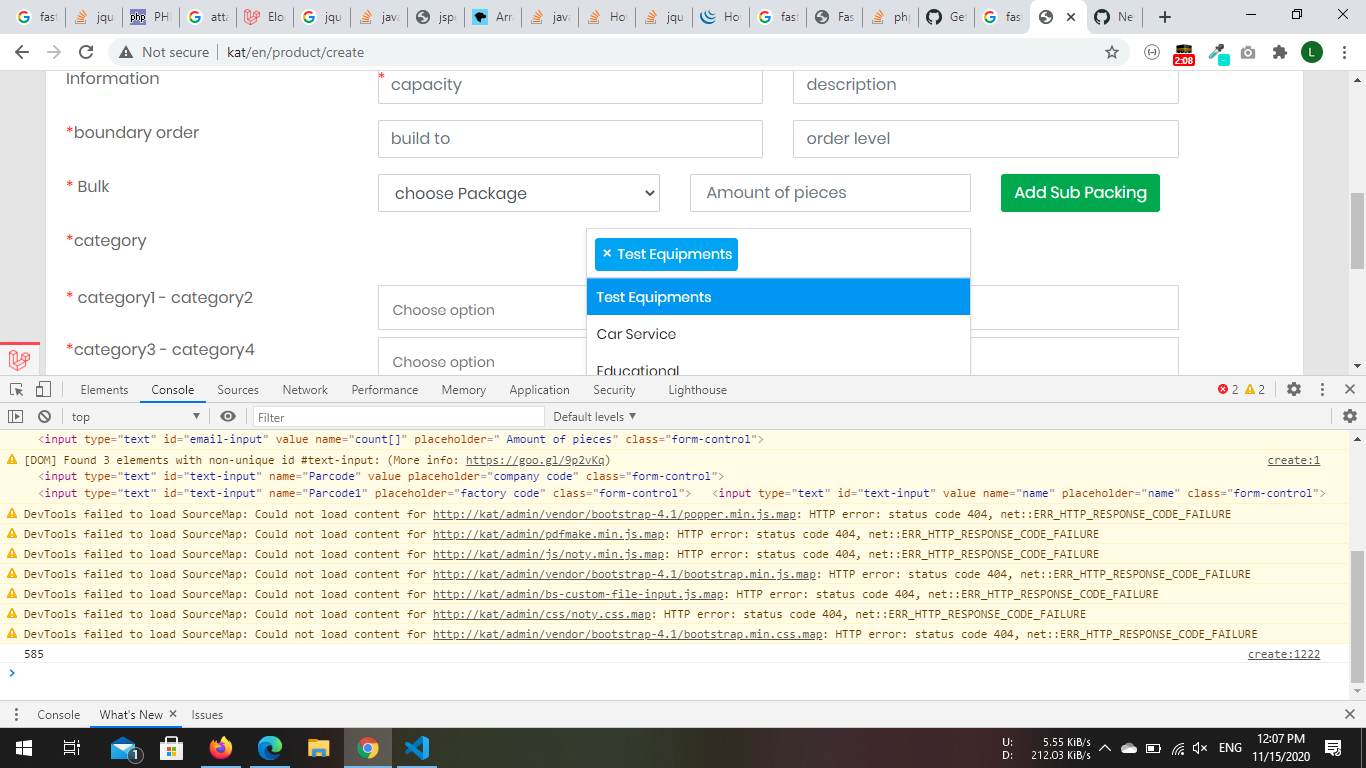Click the live expression eye icon
The width and height of the screenshot is (1366, 768).
(228, 417)
